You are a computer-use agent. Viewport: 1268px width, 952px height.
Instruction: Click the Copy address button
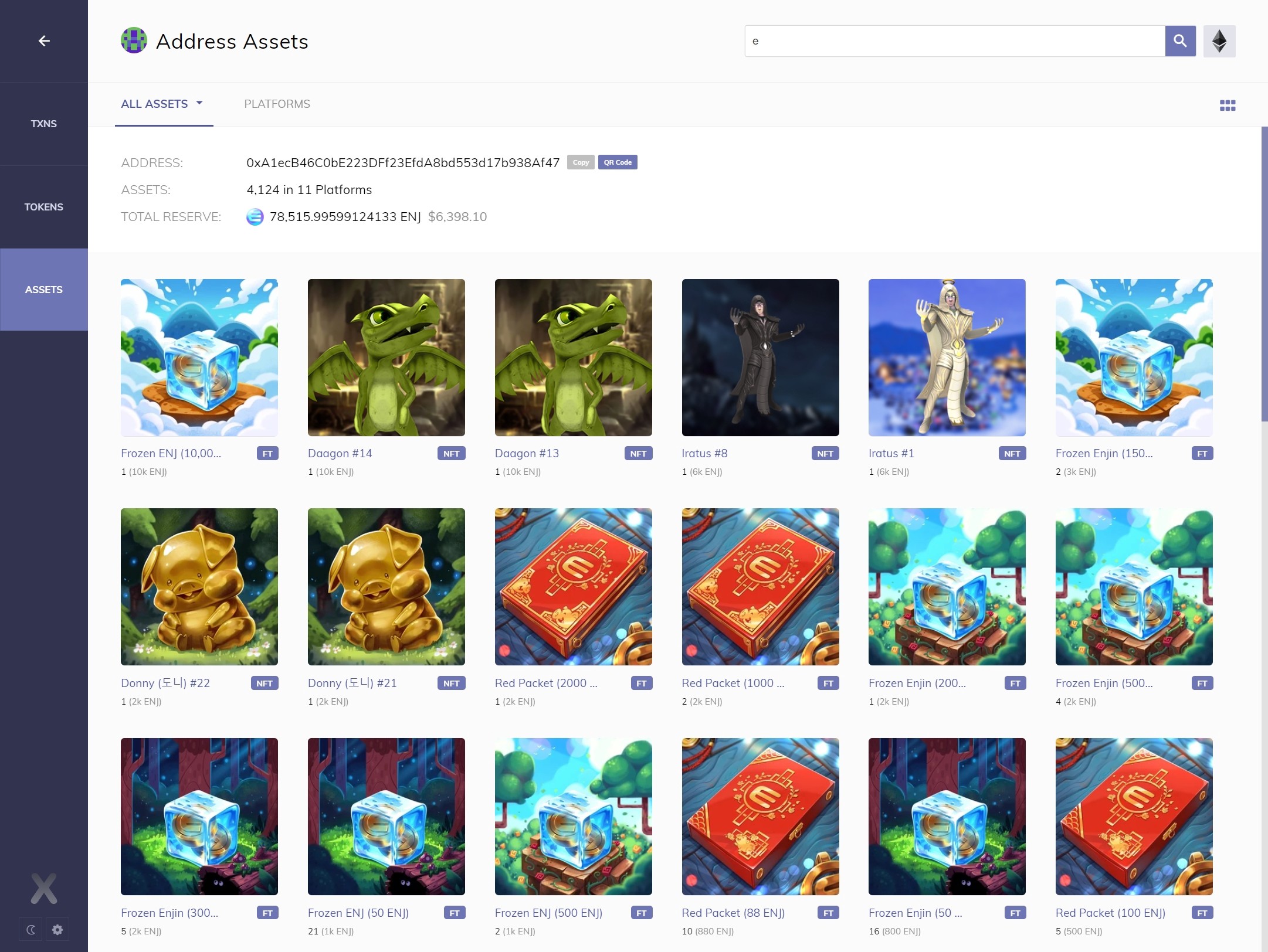point(580,163)
